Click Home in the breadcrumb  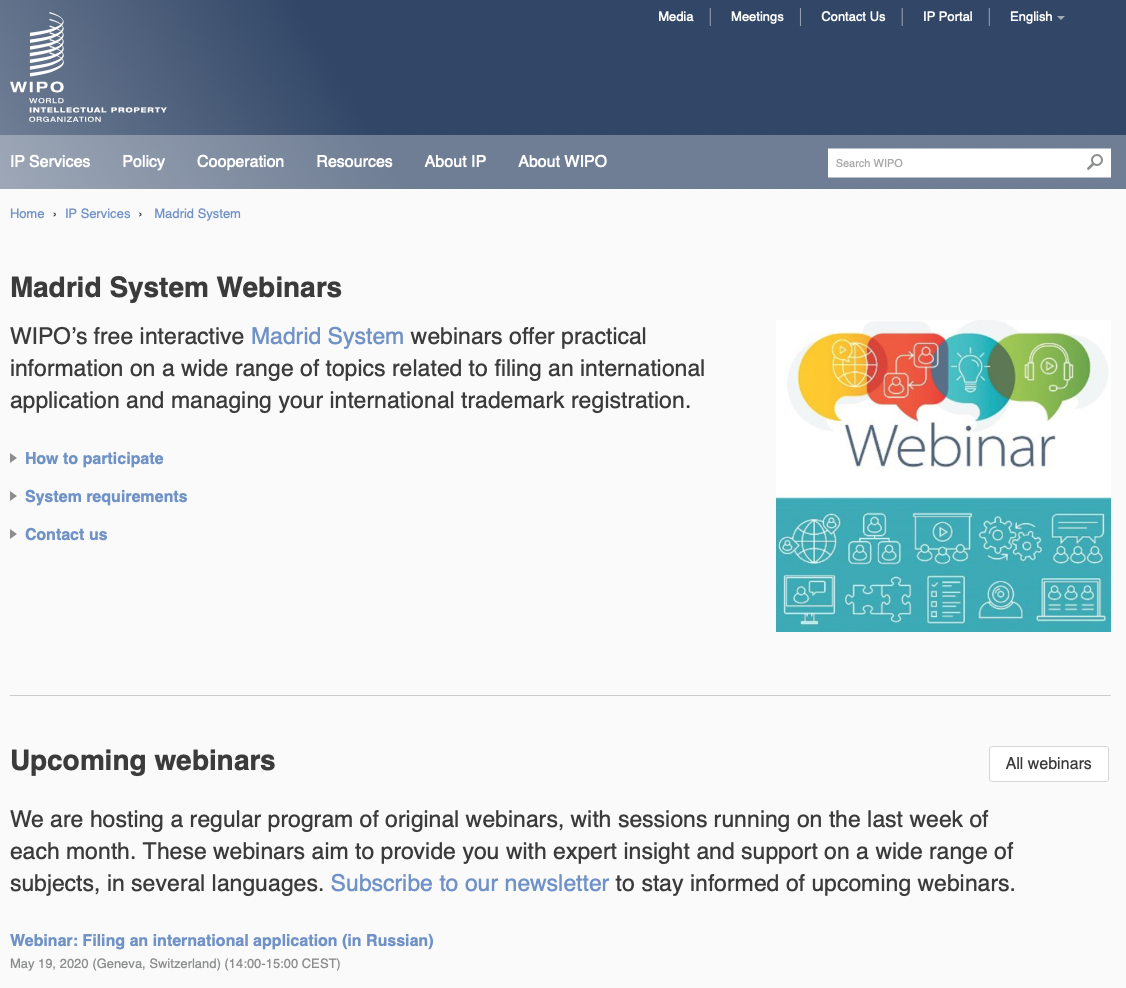(27, 213)
